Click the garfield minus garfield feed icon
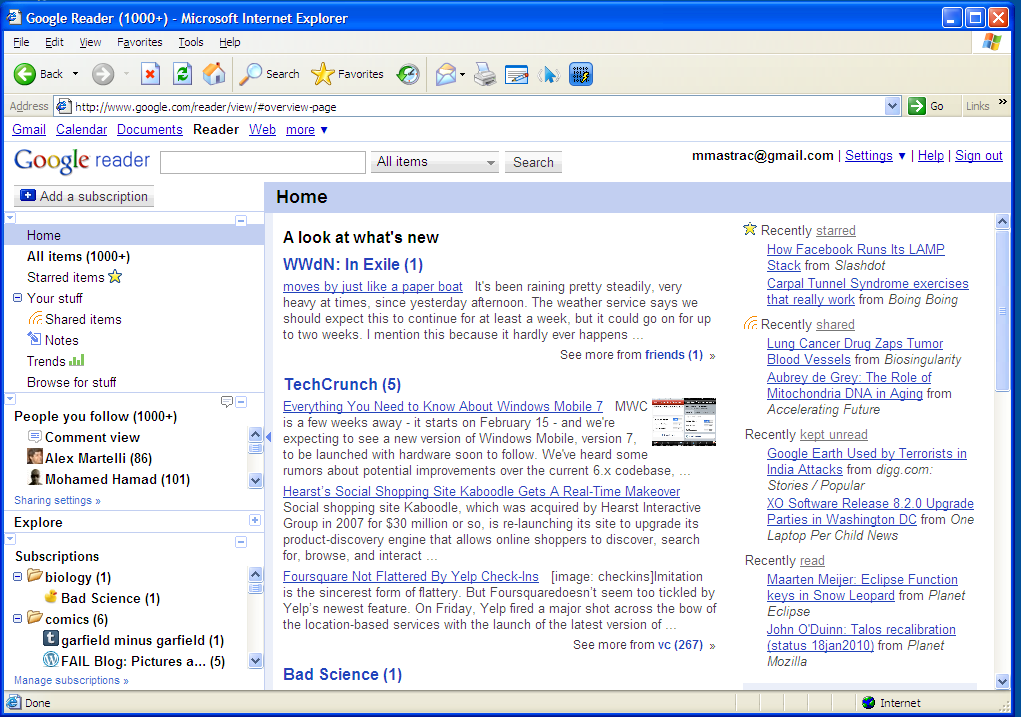The height and width of the screenshot is (717, 1021). point(51,638)
